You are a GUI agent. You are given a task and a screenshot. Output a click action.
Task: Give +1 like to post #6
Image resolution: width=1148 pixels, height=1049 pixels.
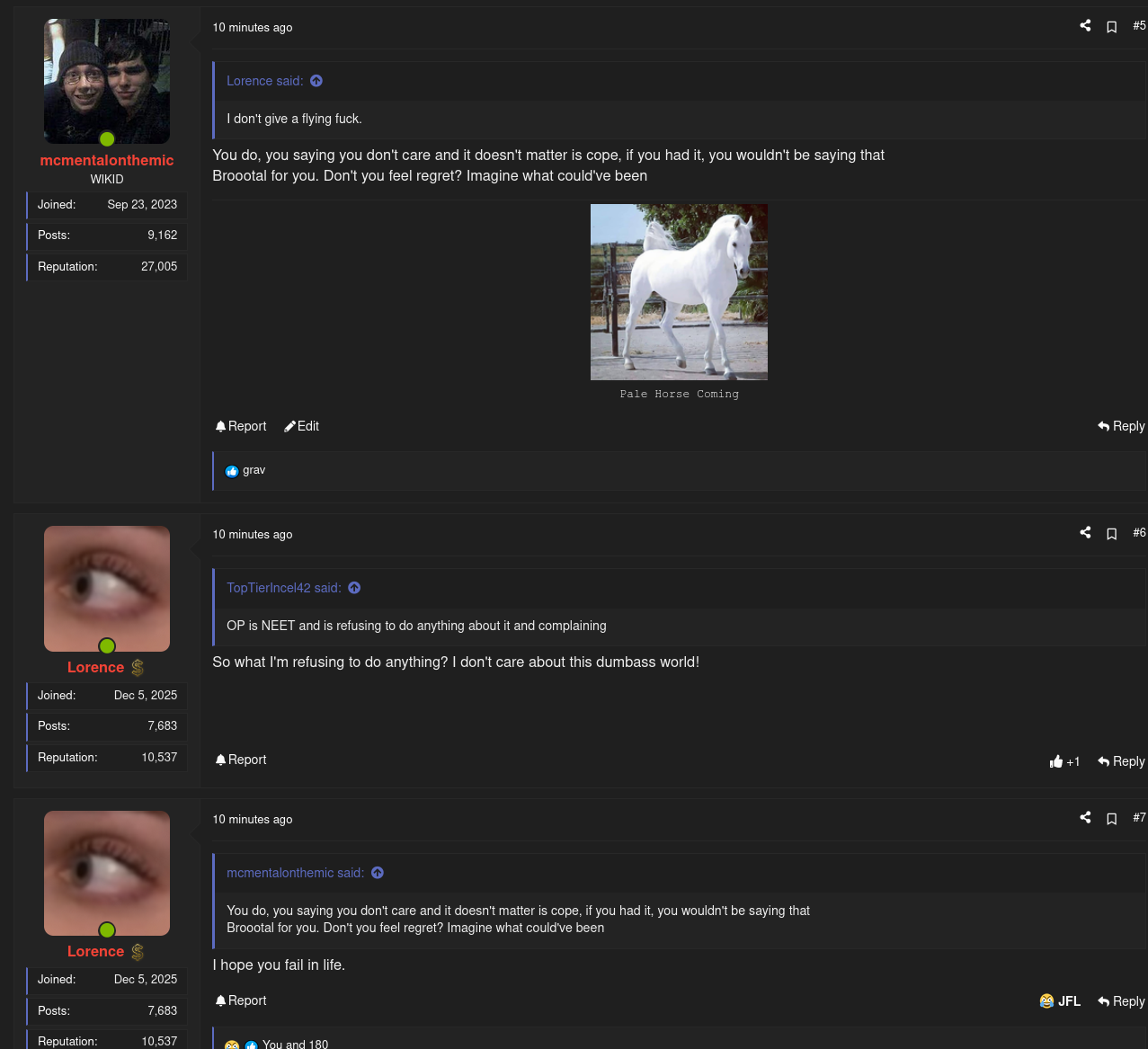1064,761
